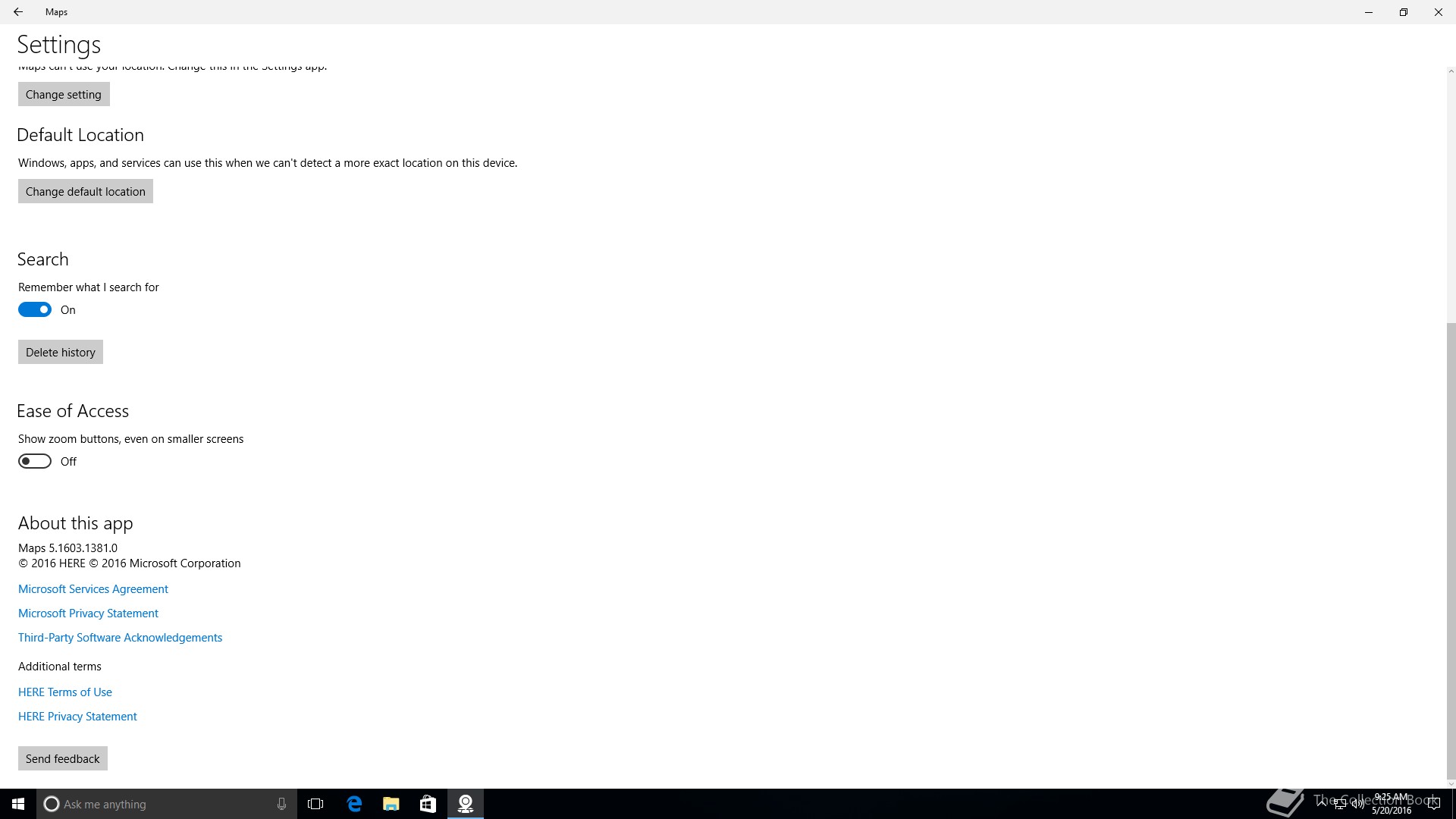This screenshot has width=1456, height=819.
Task: Minimize the Maps window
Action: coord(1369,12)
